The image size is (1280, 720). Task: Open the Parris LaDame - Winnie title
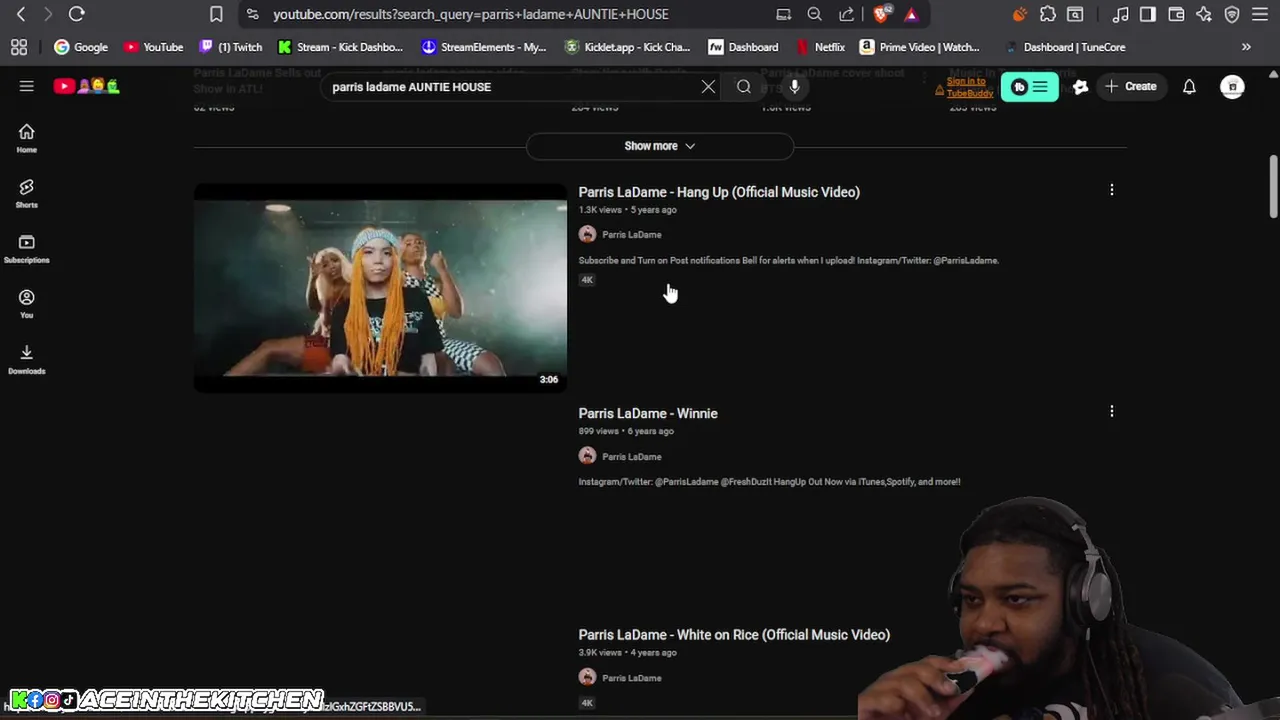click(648, 413)
